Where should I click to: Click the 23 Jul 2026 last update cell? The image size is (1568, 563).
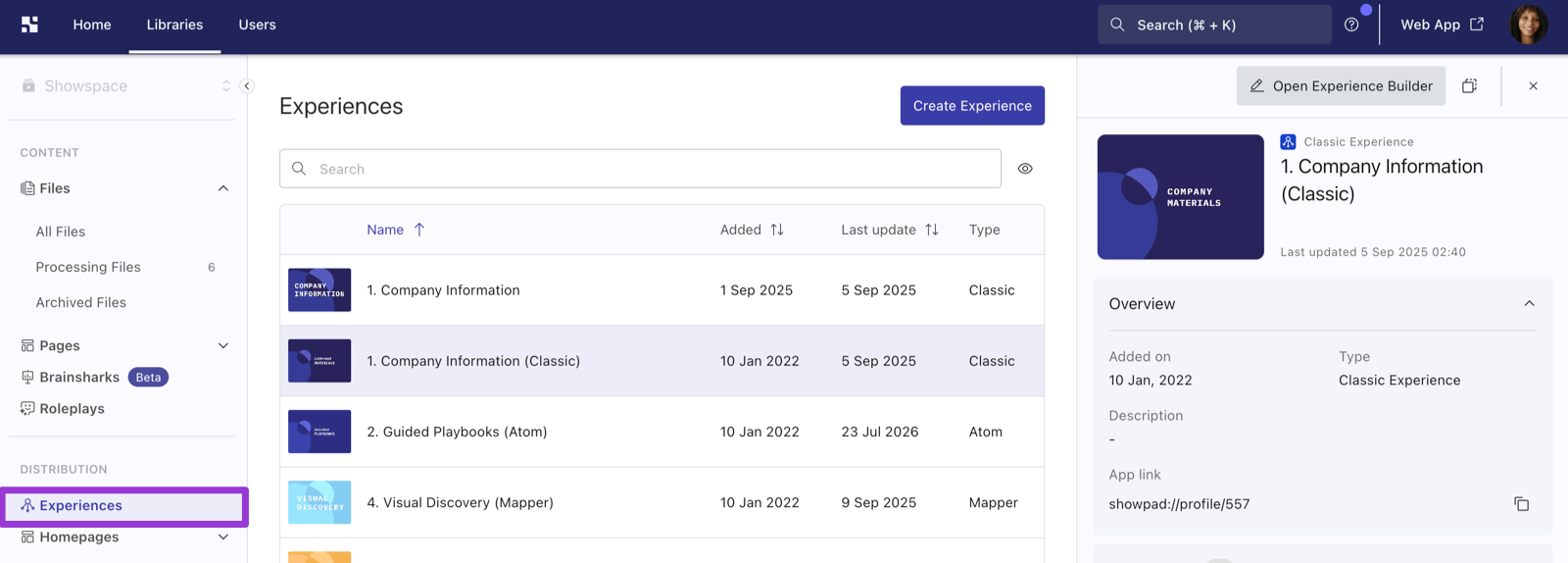(x=880, y=432)
